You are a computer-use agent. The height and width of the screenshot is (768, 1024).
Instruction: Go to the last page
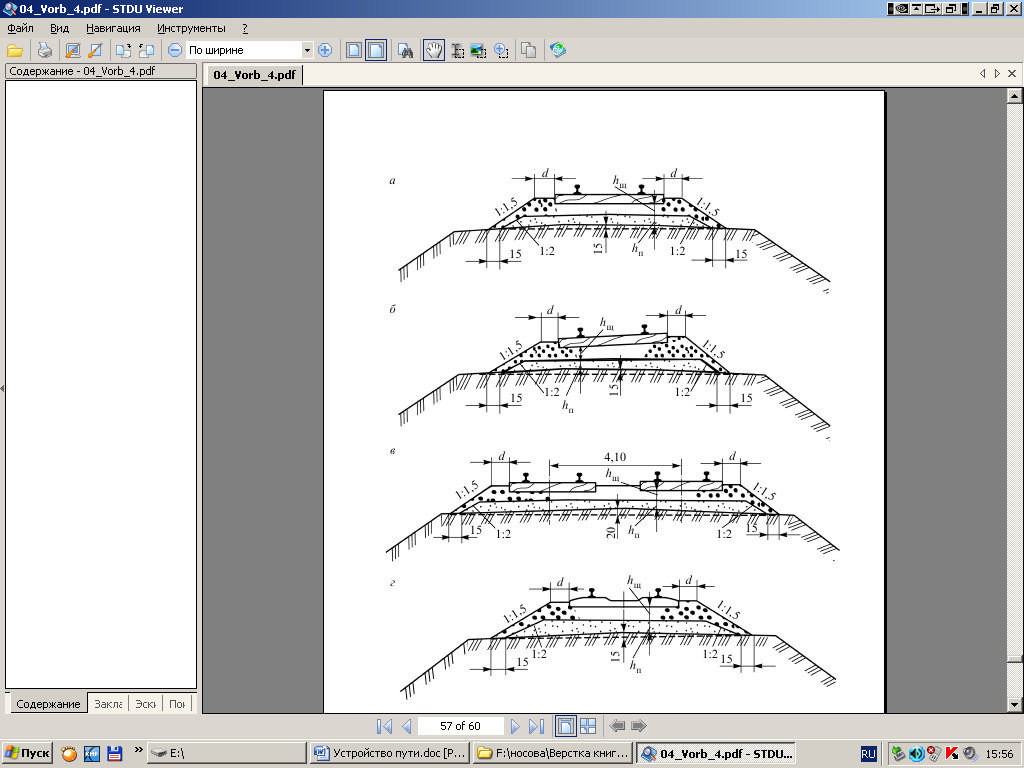click(x=536, y=726)
